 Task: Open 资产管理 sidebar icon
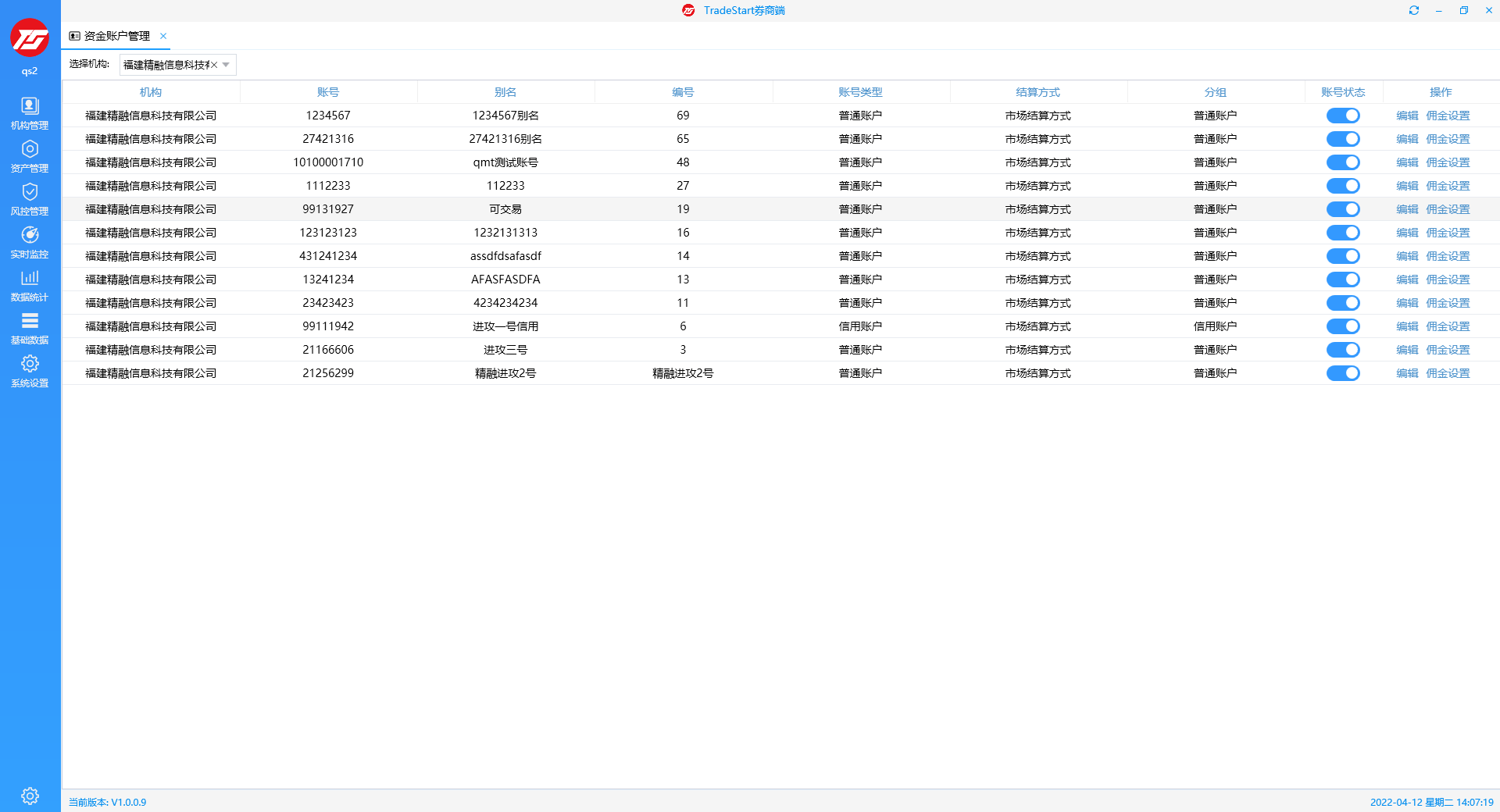30,155
